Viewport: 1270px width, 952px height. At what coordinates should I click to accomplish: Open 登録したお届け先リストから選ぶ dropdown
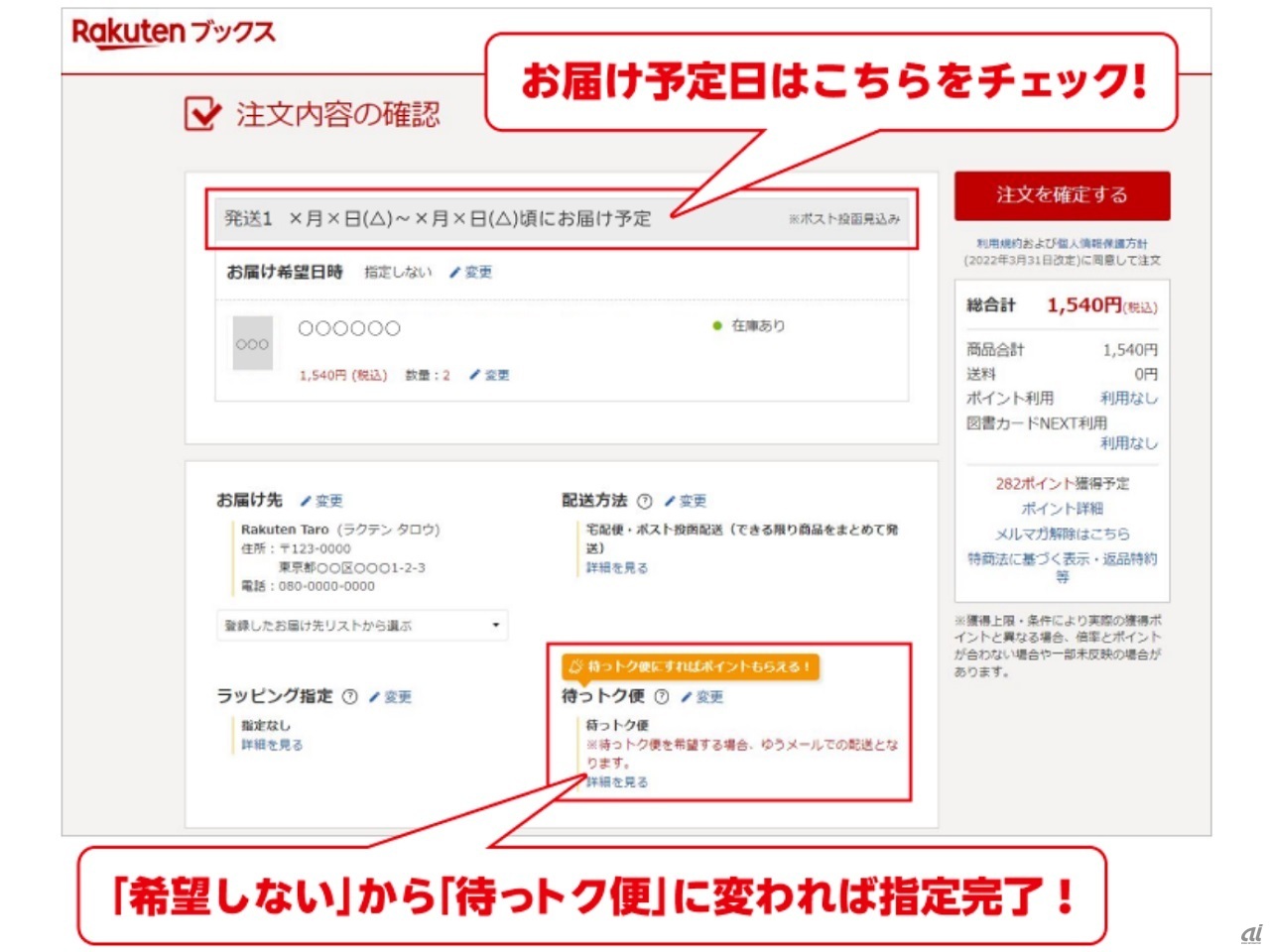coord(362,626)
